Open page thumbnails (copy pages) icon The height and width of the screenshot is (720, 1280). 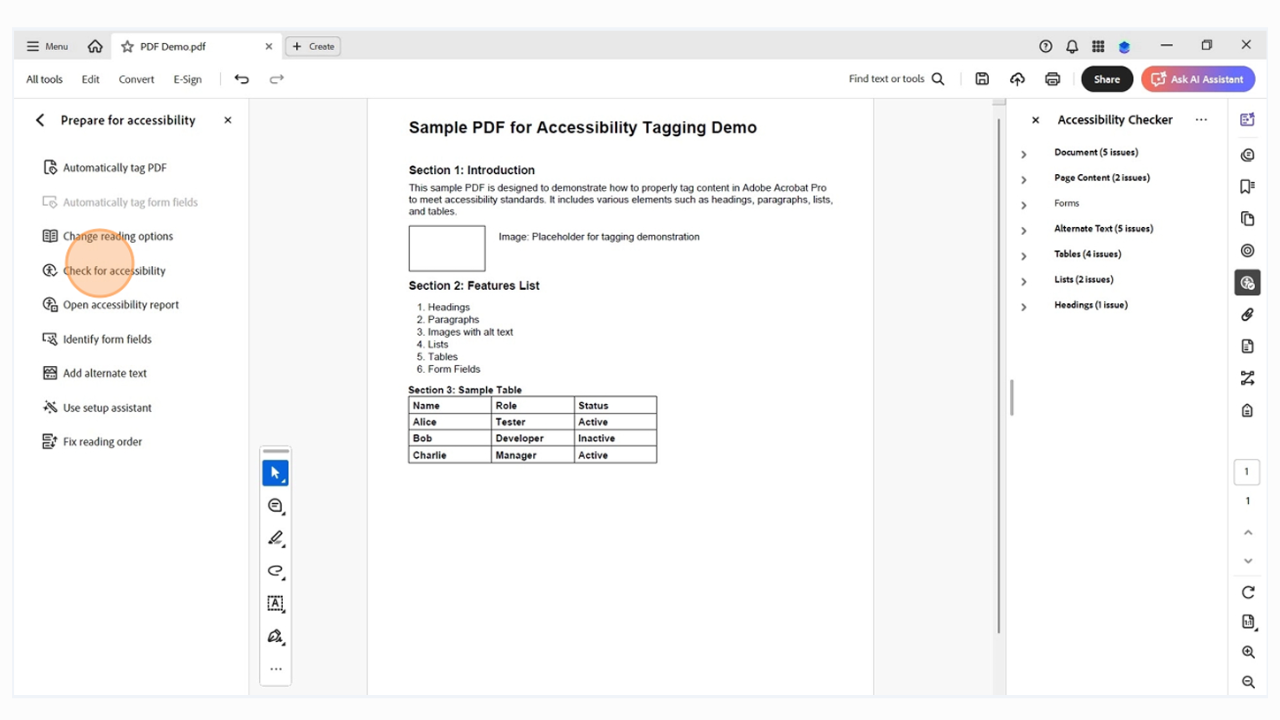(x=1247, y=219)
